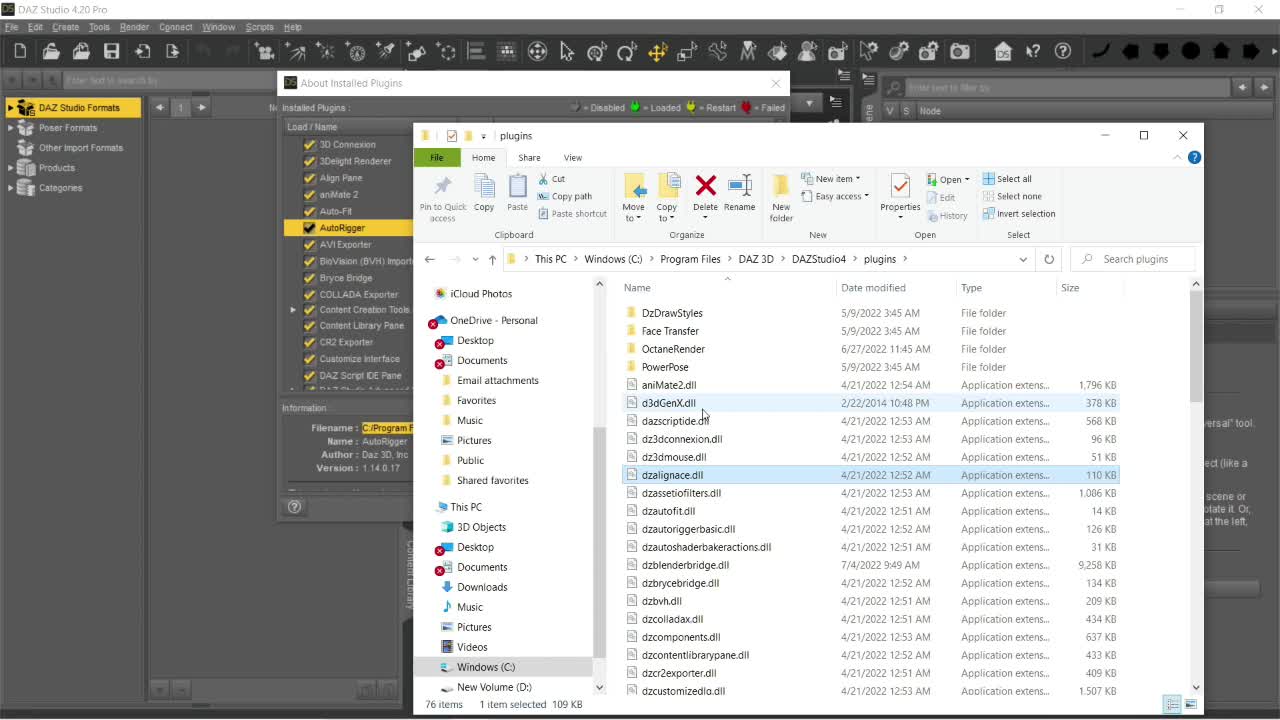Toggle the Align Pane plugin checkbox
1280x720 pixels.
point(309,178)
